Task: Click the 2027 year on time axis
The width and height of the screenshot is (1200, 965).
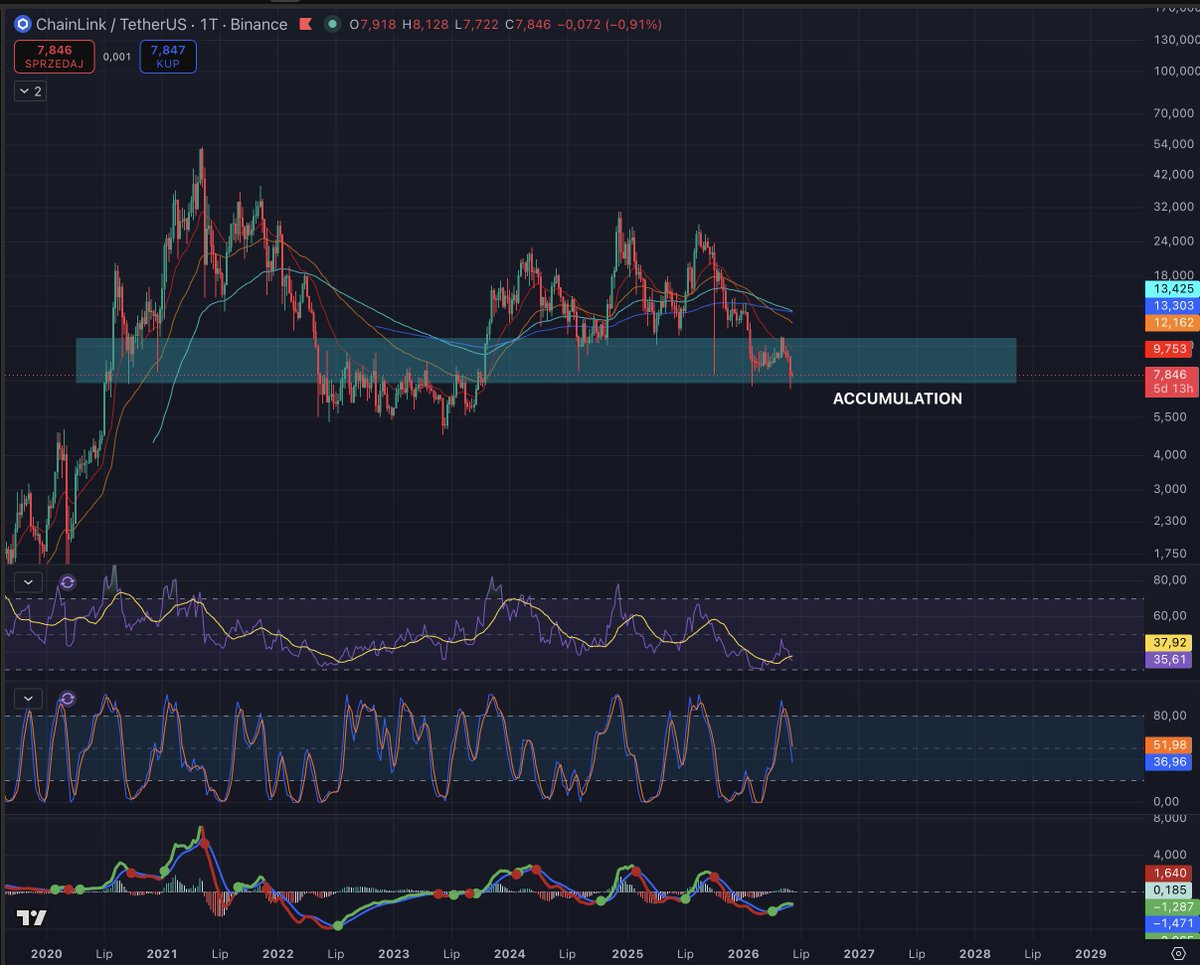Action: (859, 953)
